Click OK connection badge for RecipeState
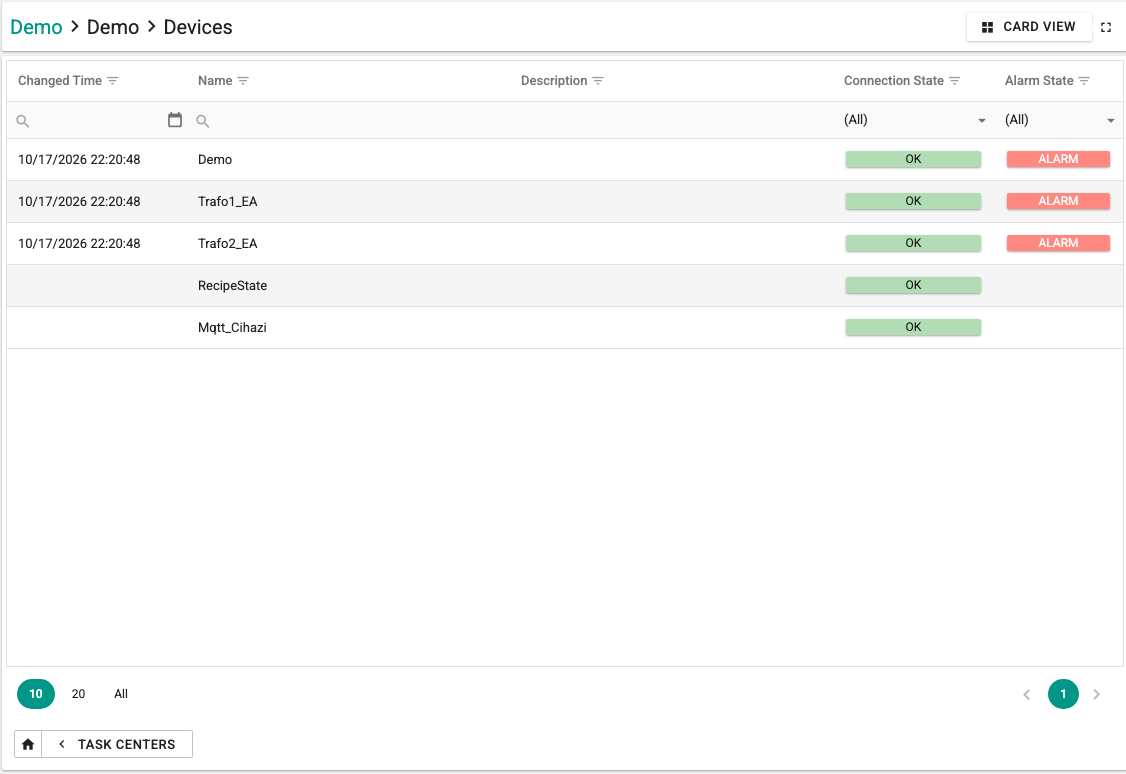The width and height of the screenshot is (1126, 774). pos(913,285)
